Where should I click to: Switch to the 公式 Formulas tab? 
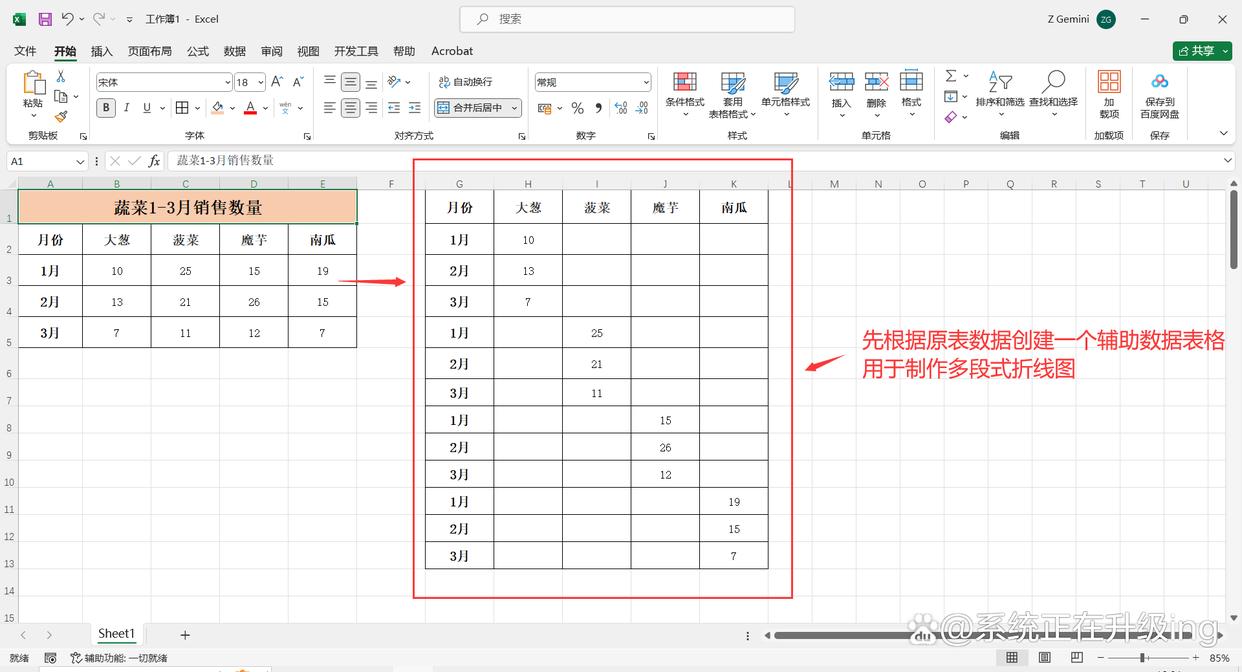[x=198, y=51]
